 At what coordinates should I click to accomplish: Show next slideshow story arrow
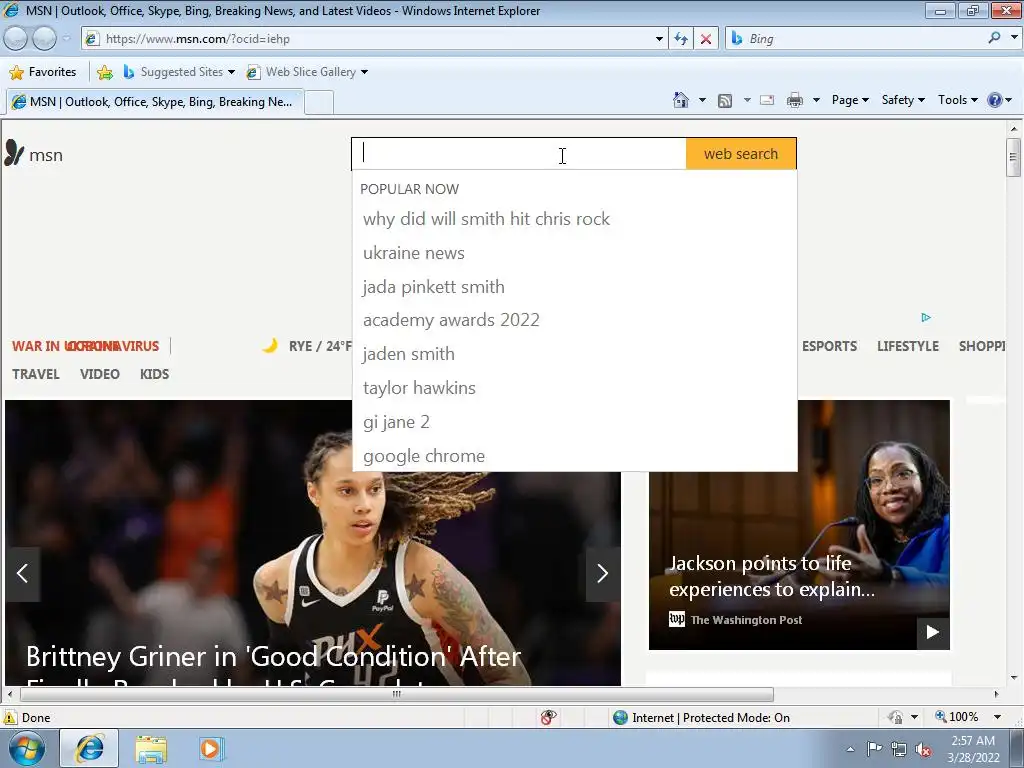(603, 573)
